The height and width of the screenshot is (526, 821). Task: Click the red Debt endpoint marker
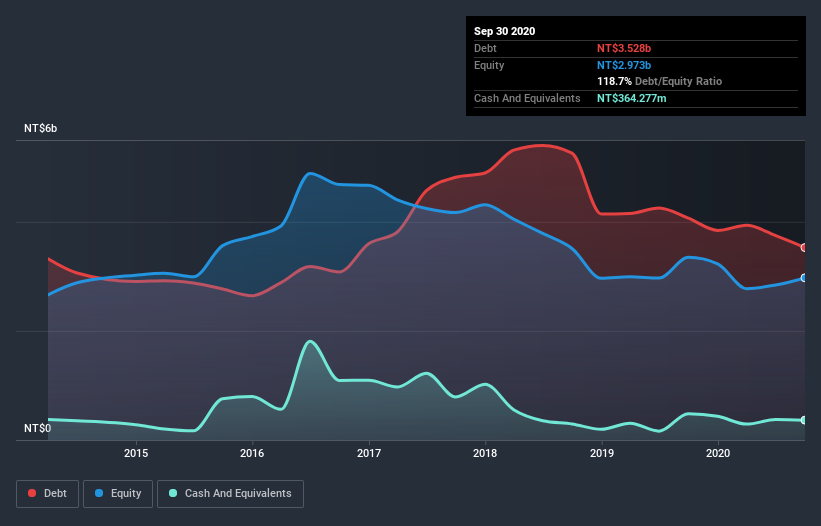[804, 248]
